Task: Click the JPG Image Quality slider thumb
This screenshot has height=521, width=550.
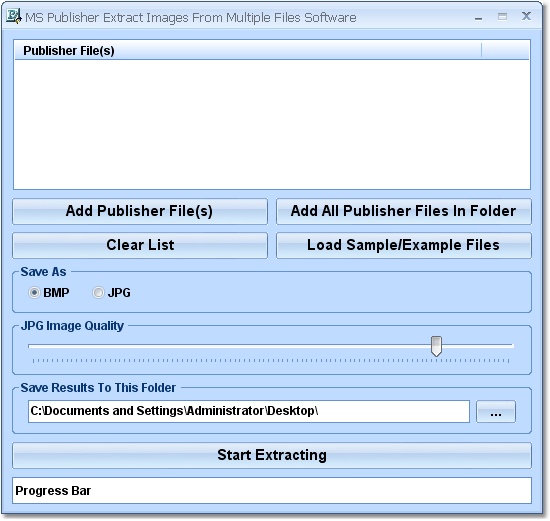Action: [436, 346]
